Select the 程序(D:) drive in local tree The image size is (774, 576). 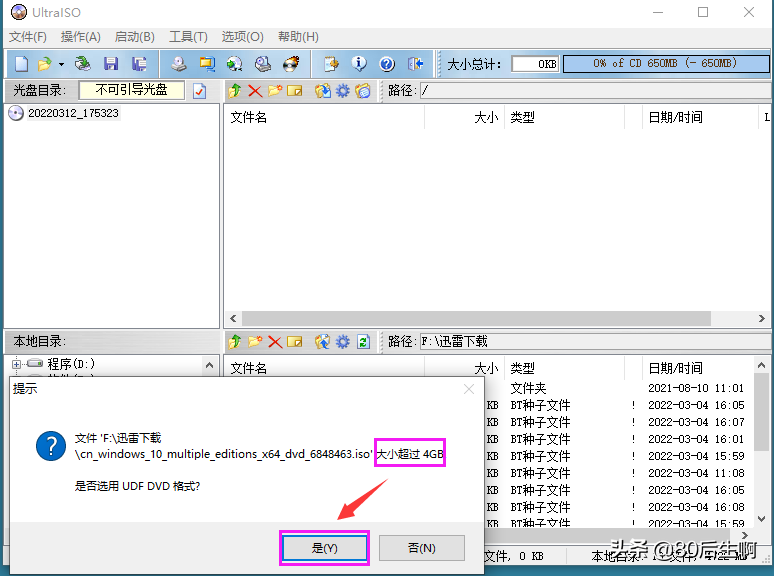pyautogui.click(x=71, y=364)
